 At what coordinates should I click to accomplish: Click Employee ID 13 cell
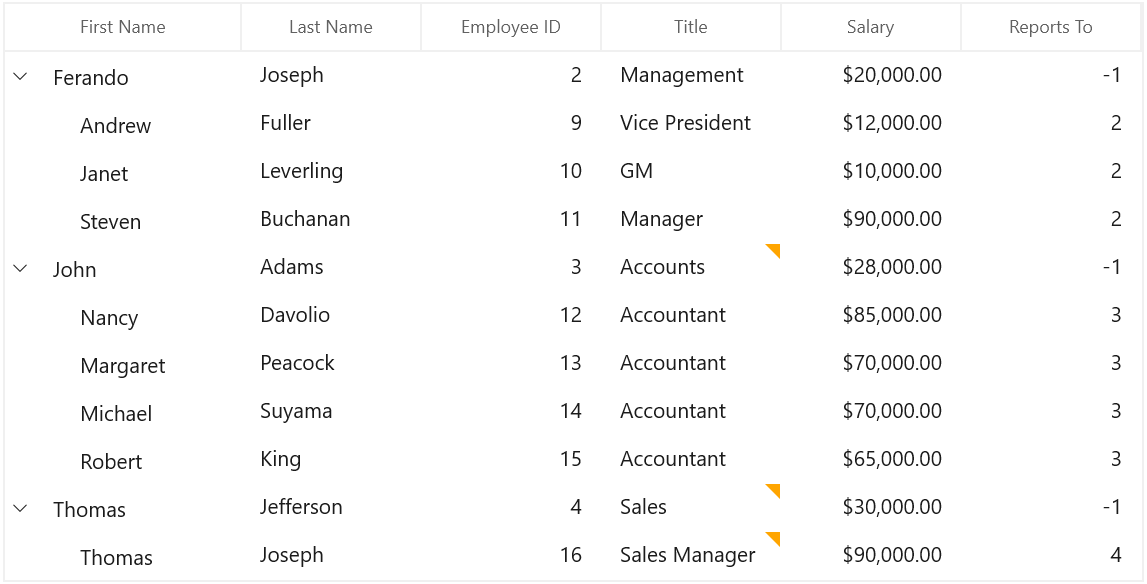511,363
